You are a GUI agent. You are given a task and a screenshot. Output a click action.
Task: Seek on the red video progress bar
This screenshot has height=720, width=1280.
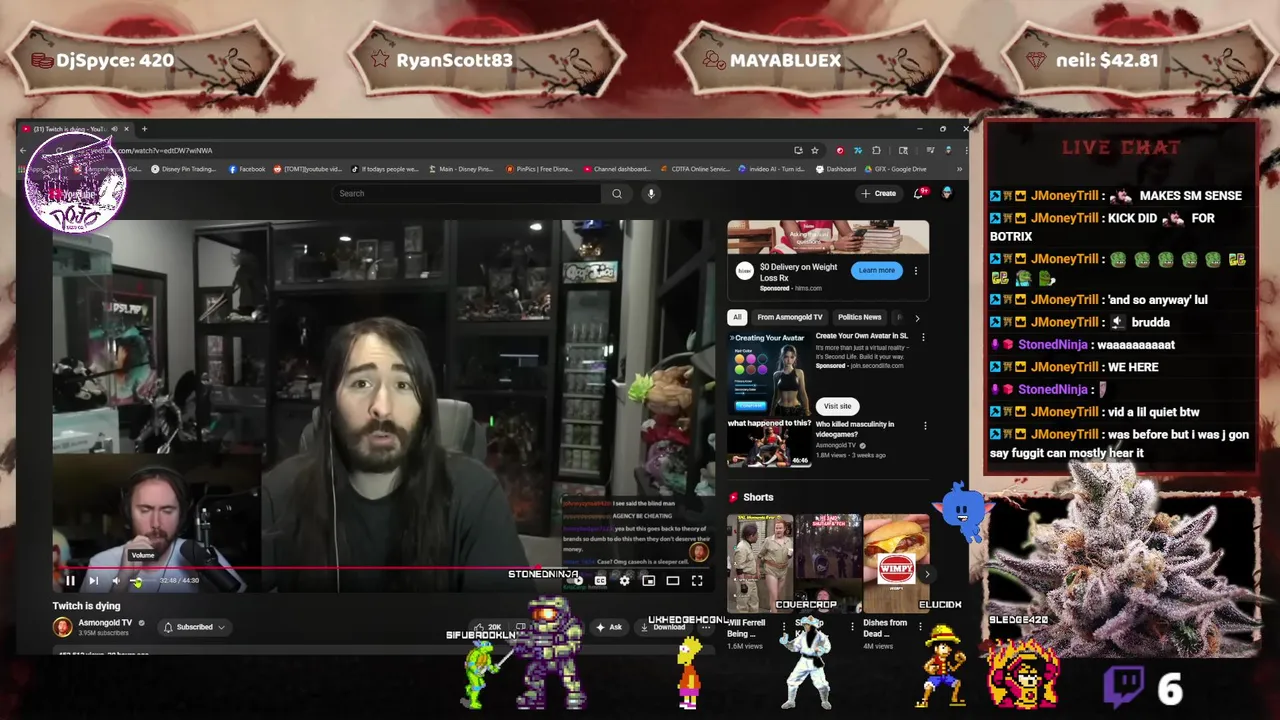[383, 567]
